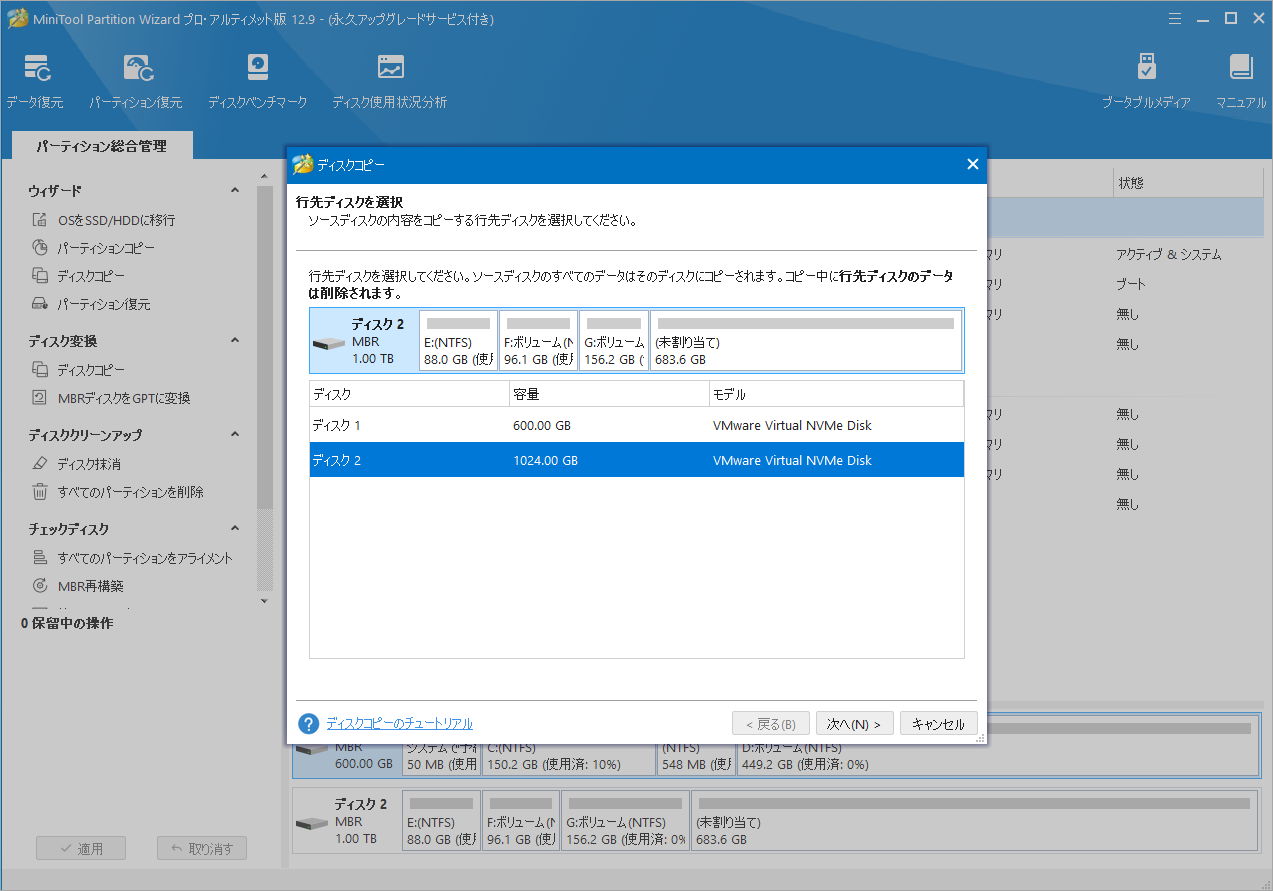Select MBR再構築 in the sidebar
The height and width of the screenshot is (891, 1273).
tap(90, 586)
